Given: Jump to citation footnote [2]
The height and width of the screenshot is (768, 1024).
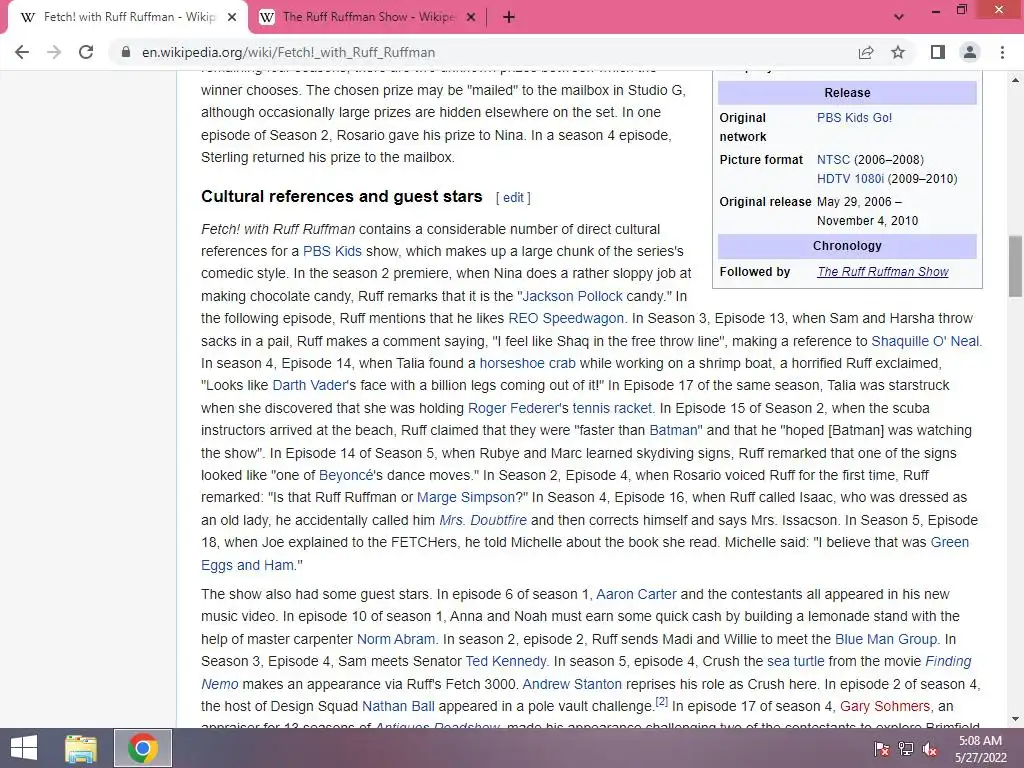Looking at the screenshot, I should [662, 702].
